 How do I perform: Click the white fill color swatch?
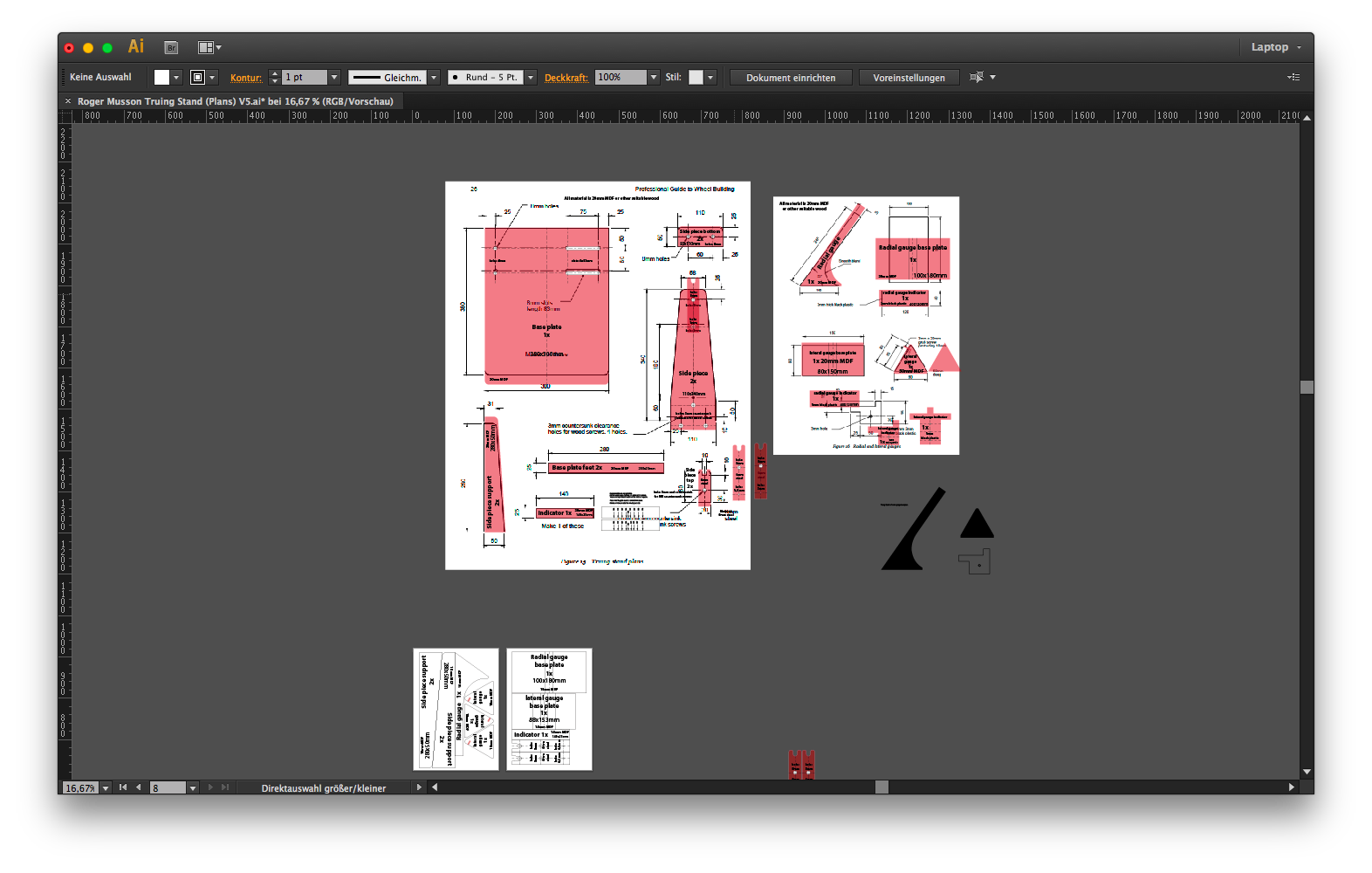[x=161, y=78]
